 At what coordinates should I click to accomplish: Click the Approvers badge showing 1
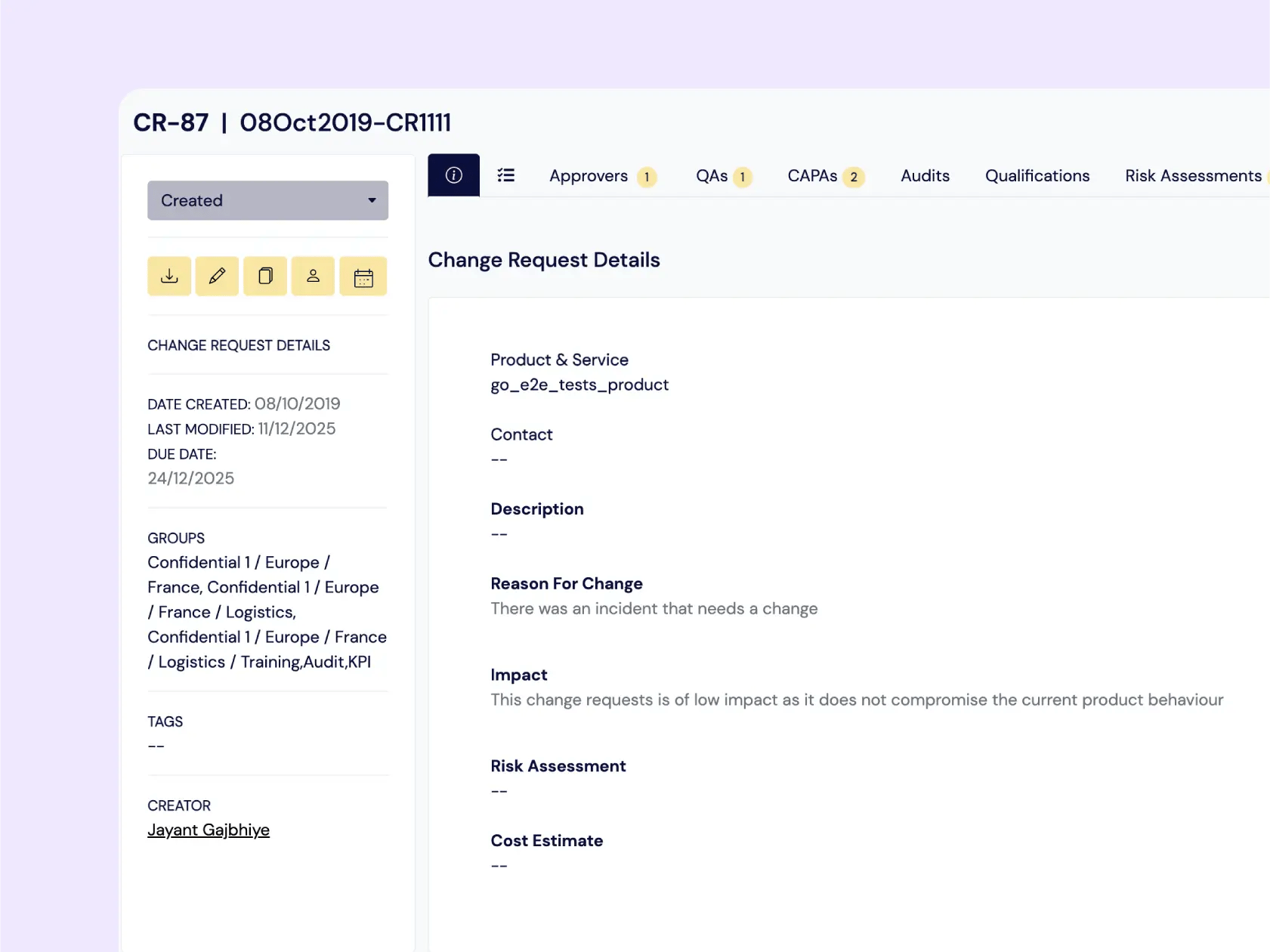point(646,177)
